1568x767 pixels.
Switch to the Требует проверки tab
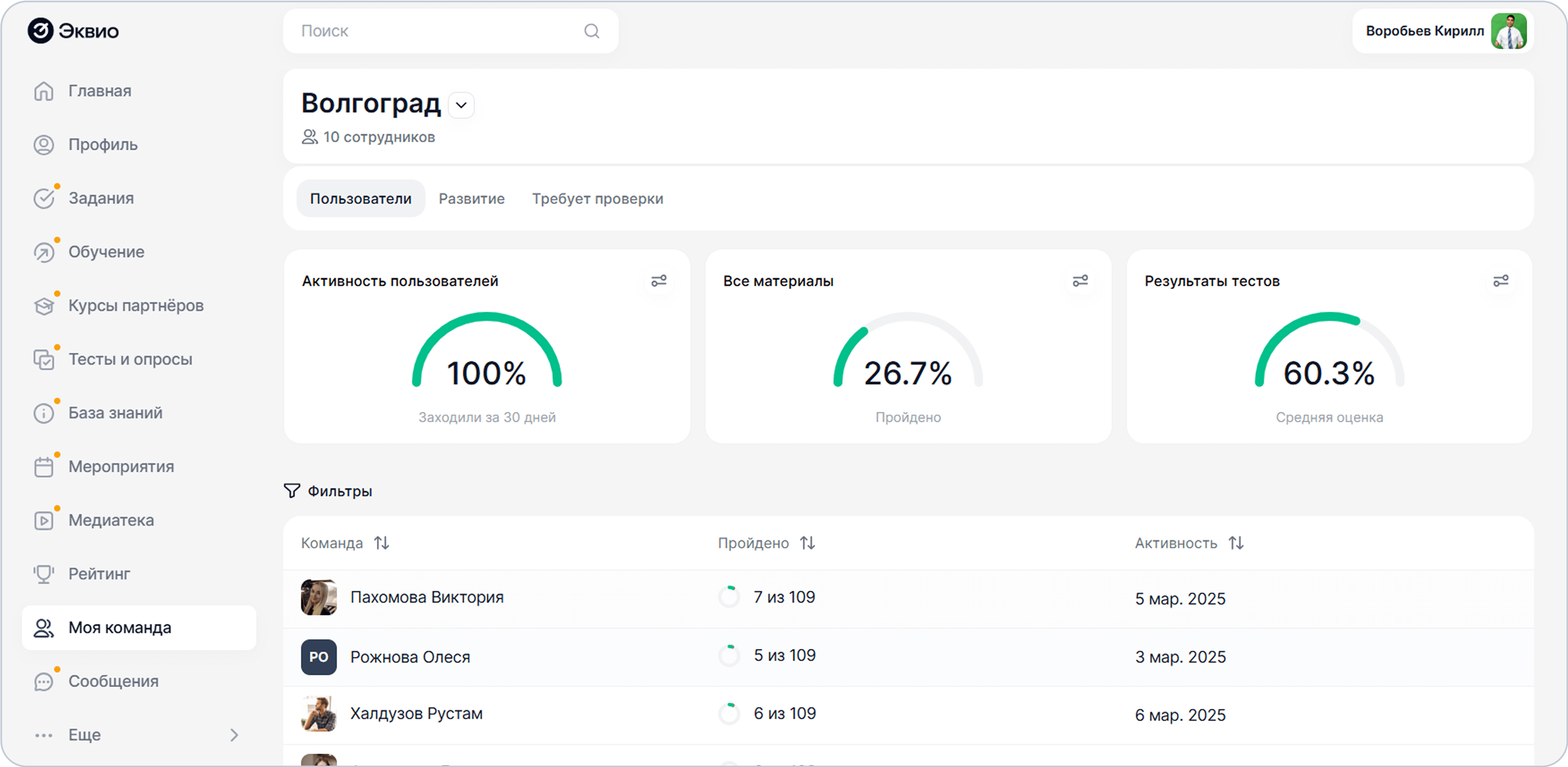click(598, 198)
